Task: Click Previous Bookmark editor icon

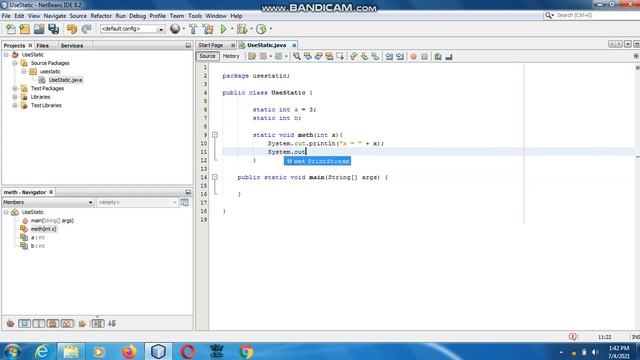Action: coord(353,56)
